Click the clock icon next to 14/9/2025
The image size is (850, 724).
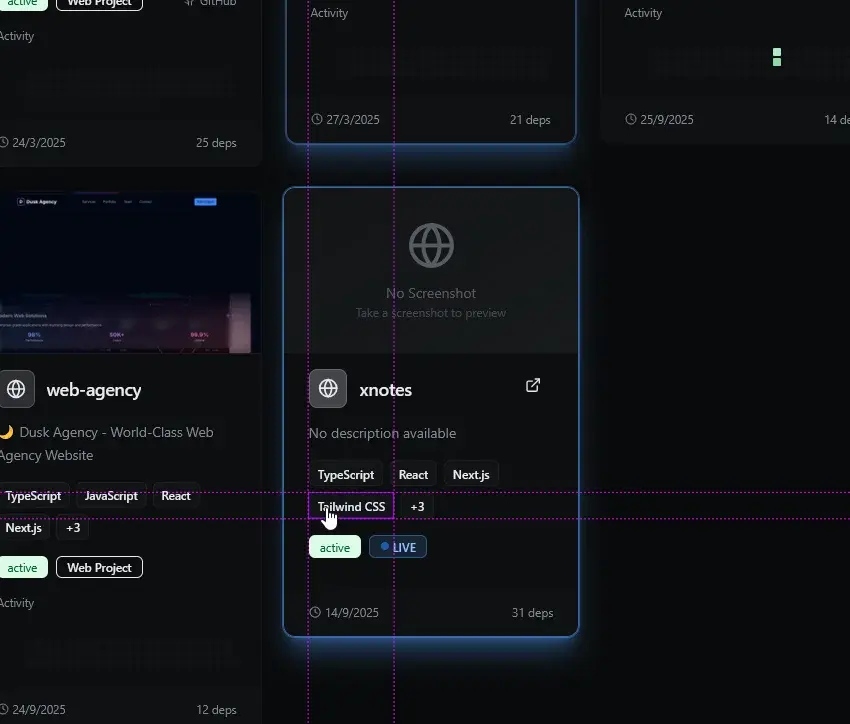click(316, 612)
